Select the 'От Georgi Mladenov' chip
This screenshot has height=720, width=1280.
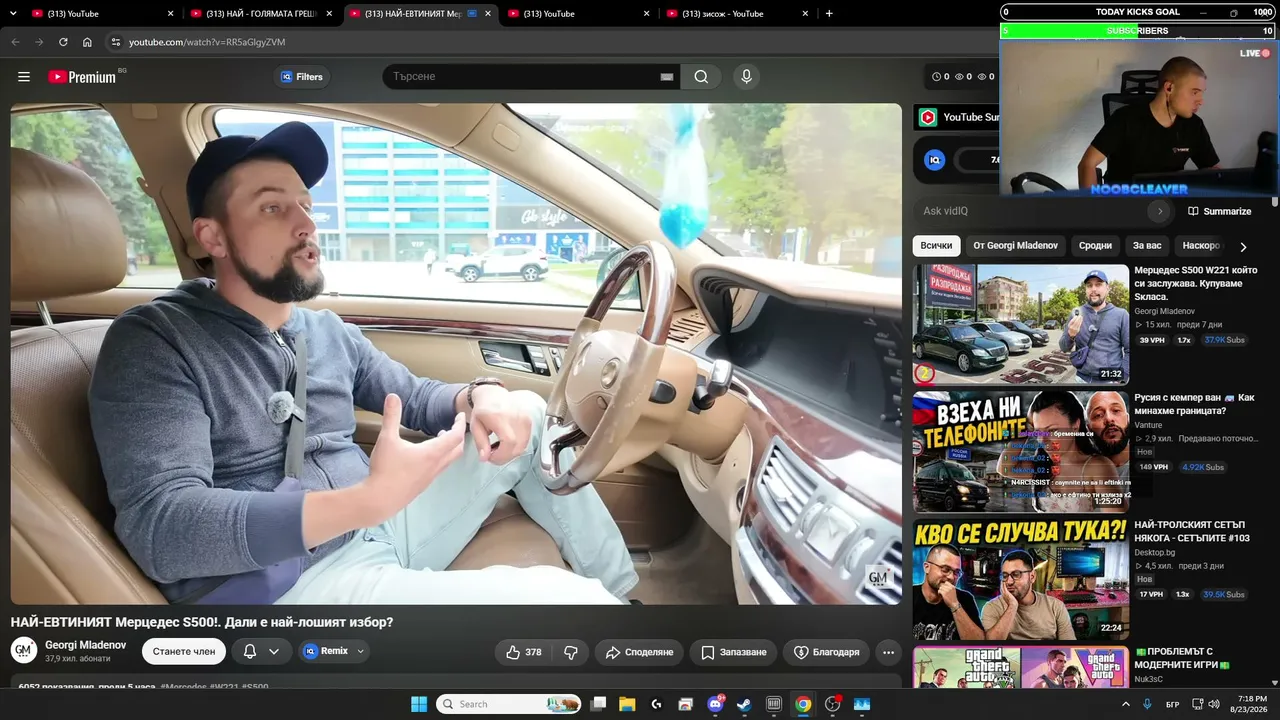tap(1015, 245)
